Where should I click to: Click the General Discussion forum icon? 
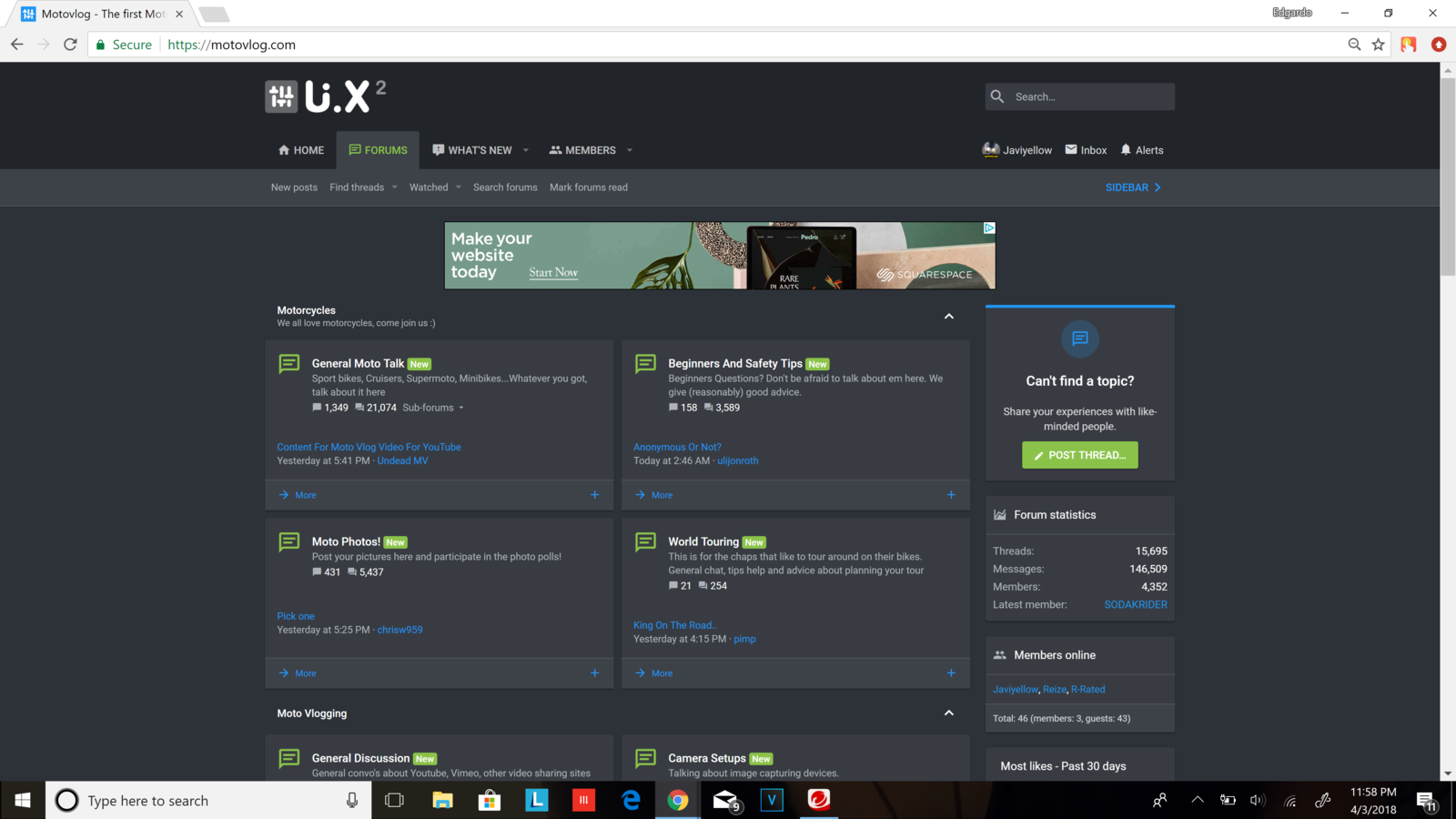pyautogui.click(x=289, y=759)
